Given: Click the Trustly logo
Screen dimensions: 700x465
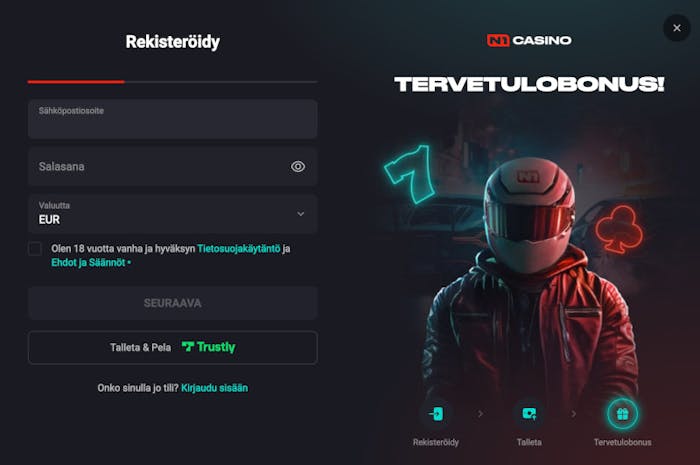Looking at the screenshot, I should [208, 347].
